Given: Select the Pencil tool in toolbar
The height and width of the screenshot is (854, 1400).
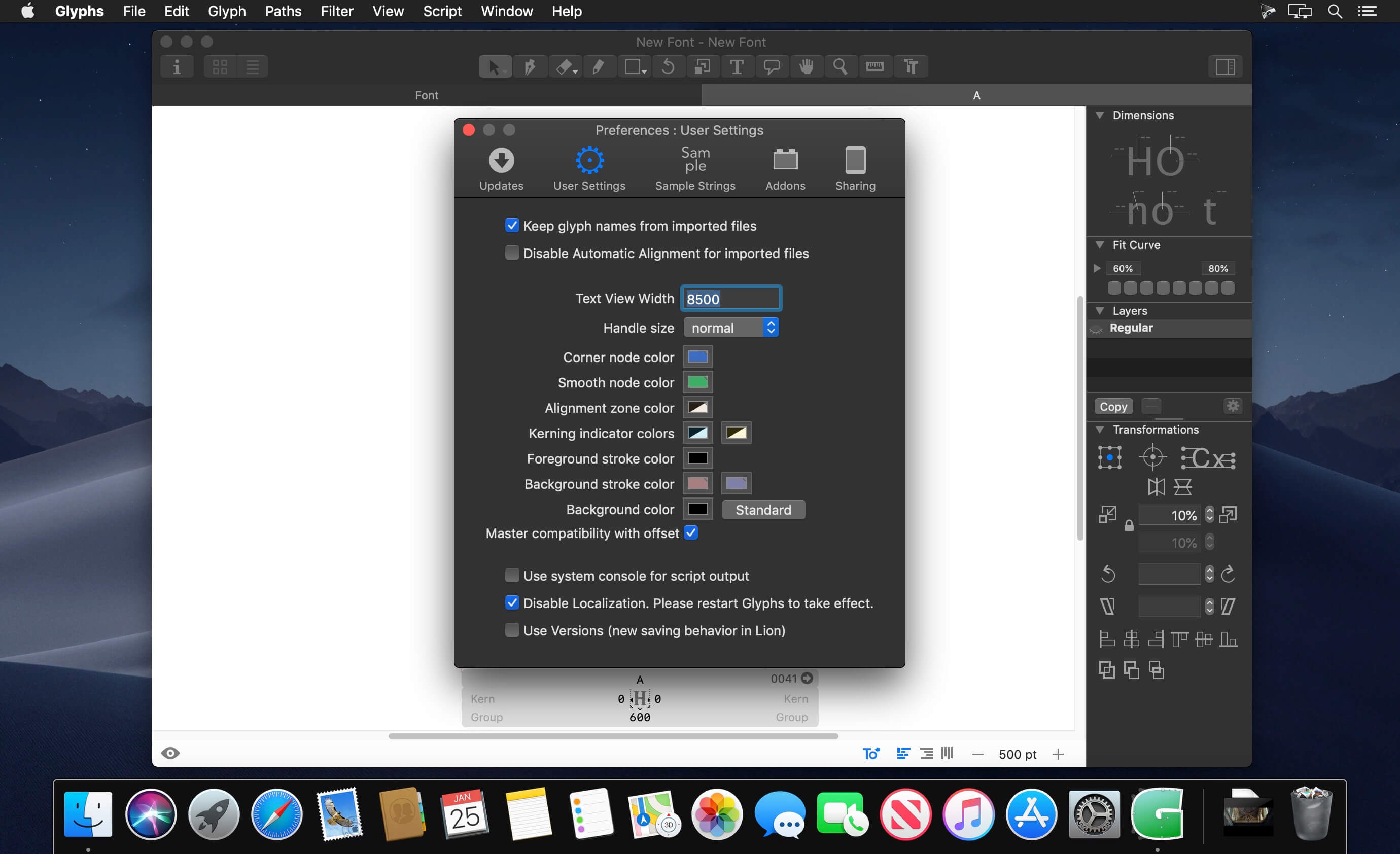Looking at the screenshot, I should coord(599,66).
